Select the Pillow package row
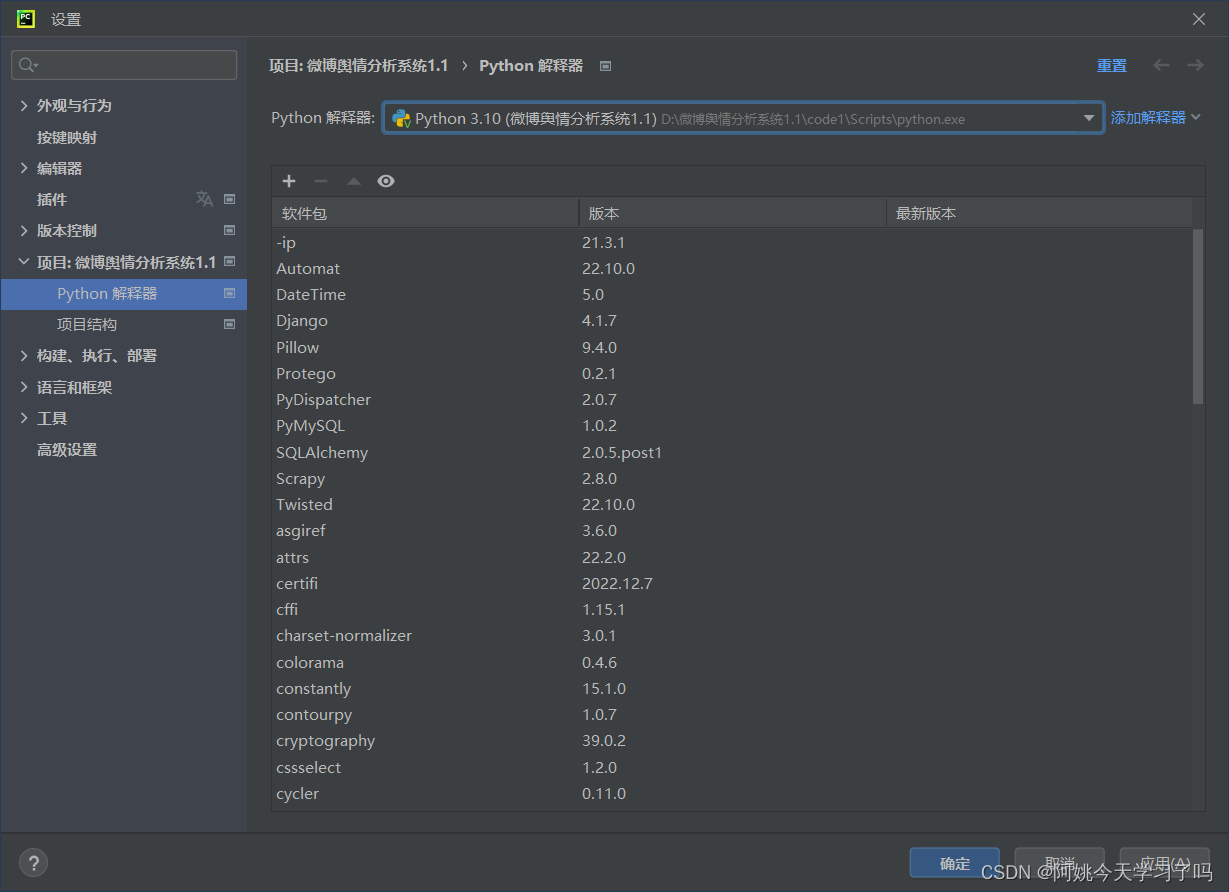Viewport: 1229px width, 892px height. (732, 347)
